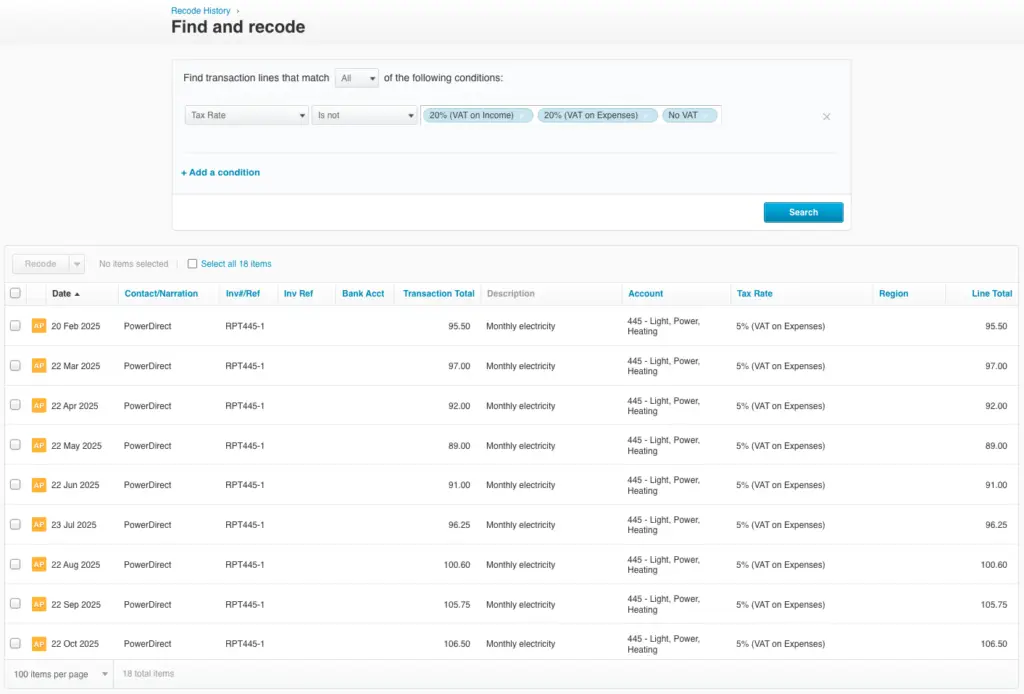This screenshot has width=1024, height=694.
Task: Click the AP icon for 22 Oct 2025 row
Action: click(x=39, y=644)
